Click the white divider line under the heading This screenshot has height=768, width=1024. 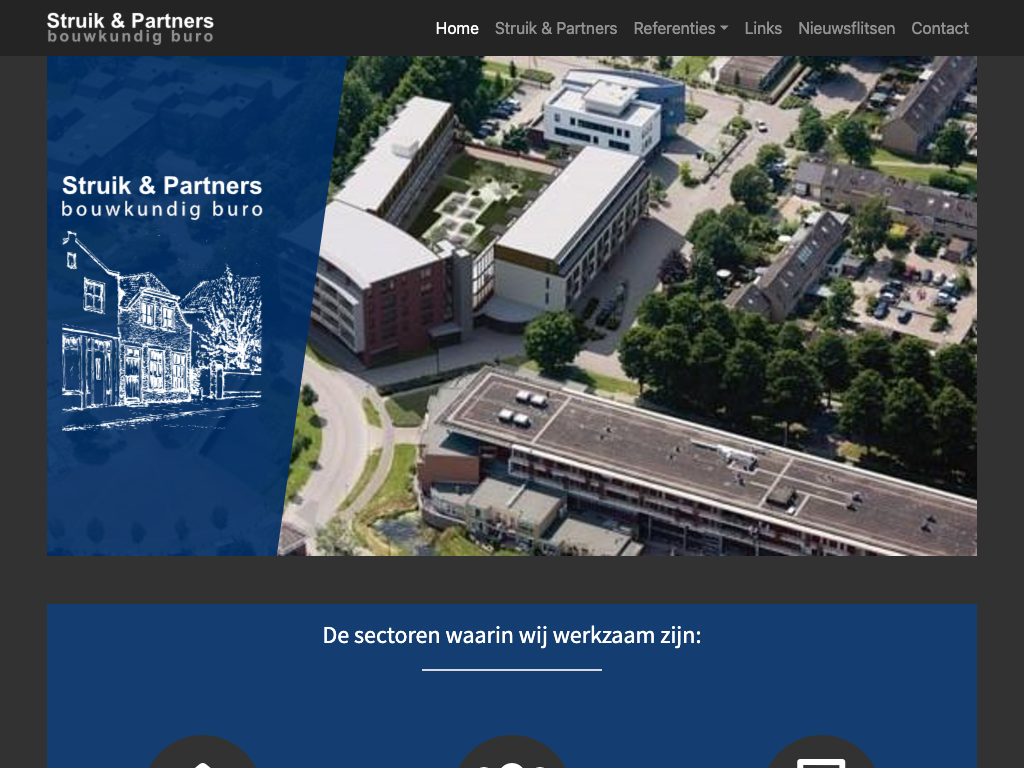point(512,669)
